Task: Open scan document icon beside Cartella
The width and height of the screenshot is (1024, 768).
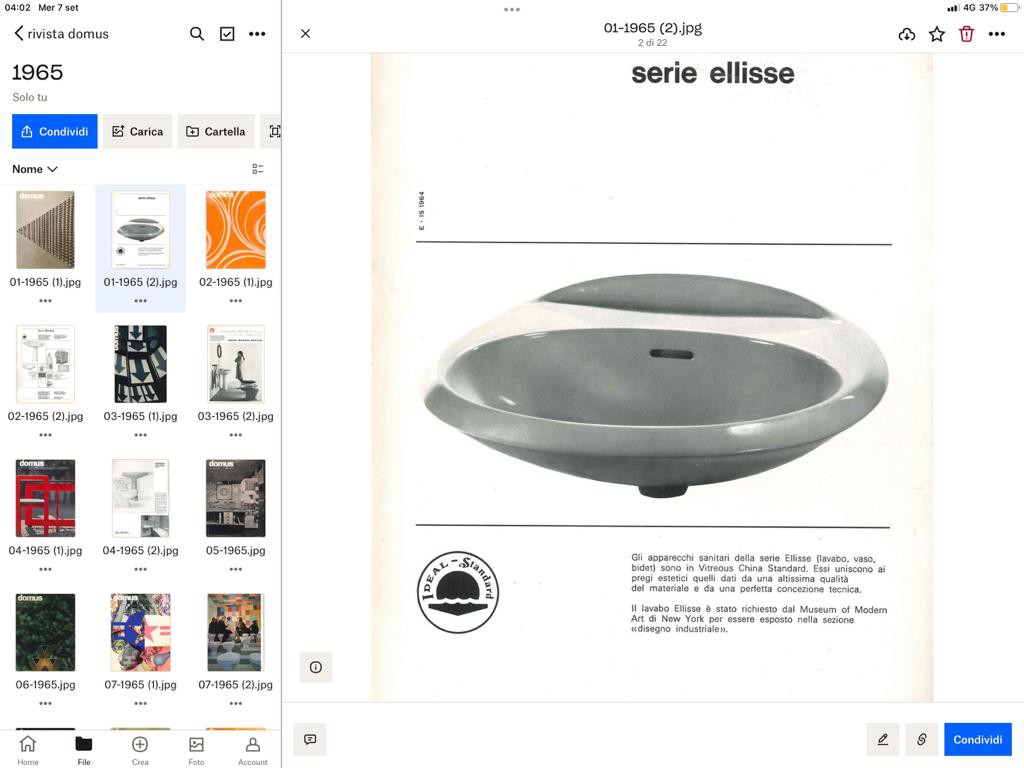Action: coord(274,131)
